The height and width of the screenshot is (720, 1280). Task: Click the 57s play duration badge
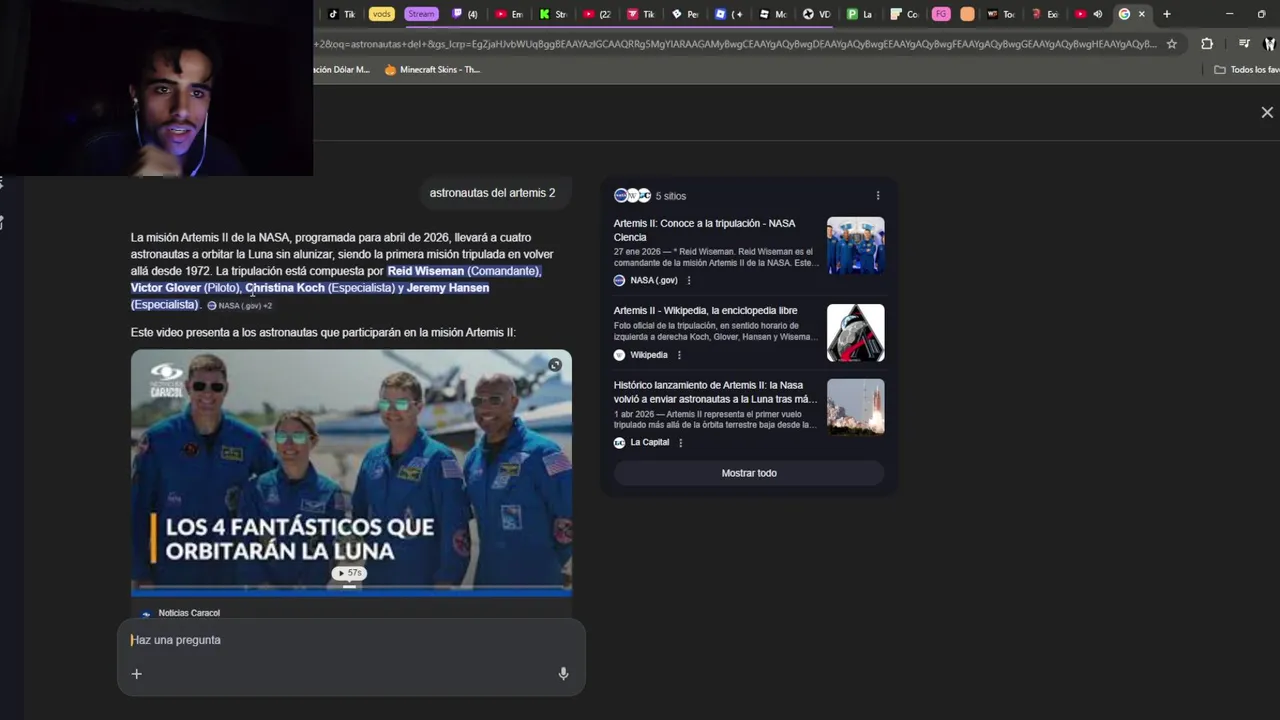350,573
